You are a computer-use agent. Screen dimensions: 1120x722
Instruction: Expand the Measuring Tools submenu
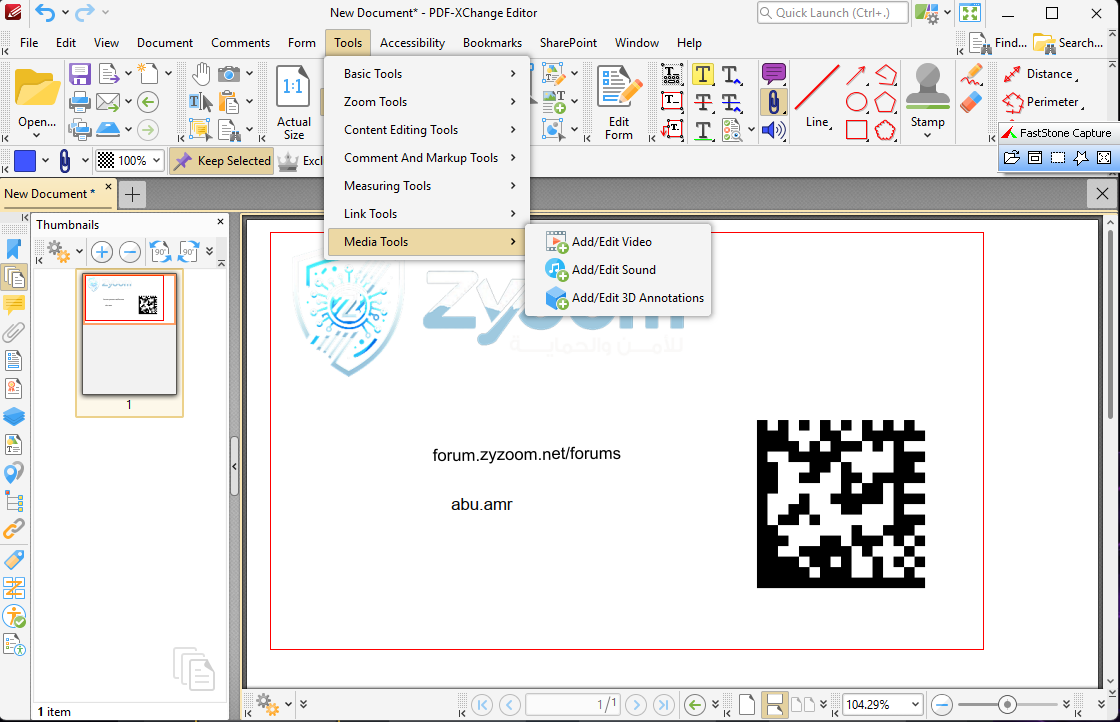click(428, 186)
